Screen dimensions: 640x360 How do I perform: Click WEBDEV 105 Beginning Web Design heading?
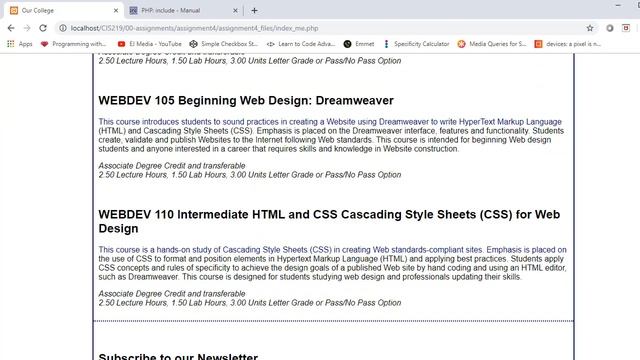point(246,100)
